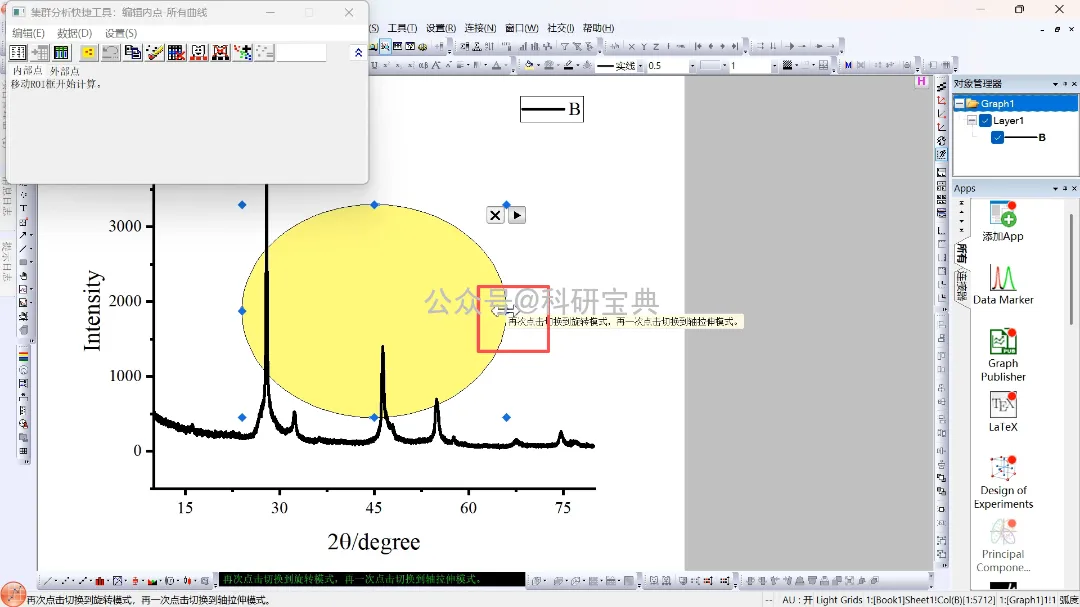The height and width of the screenshot is (607, 1080).
Task: Cancel ROI with the X button on graph
Action: click(x=495, y=215)
